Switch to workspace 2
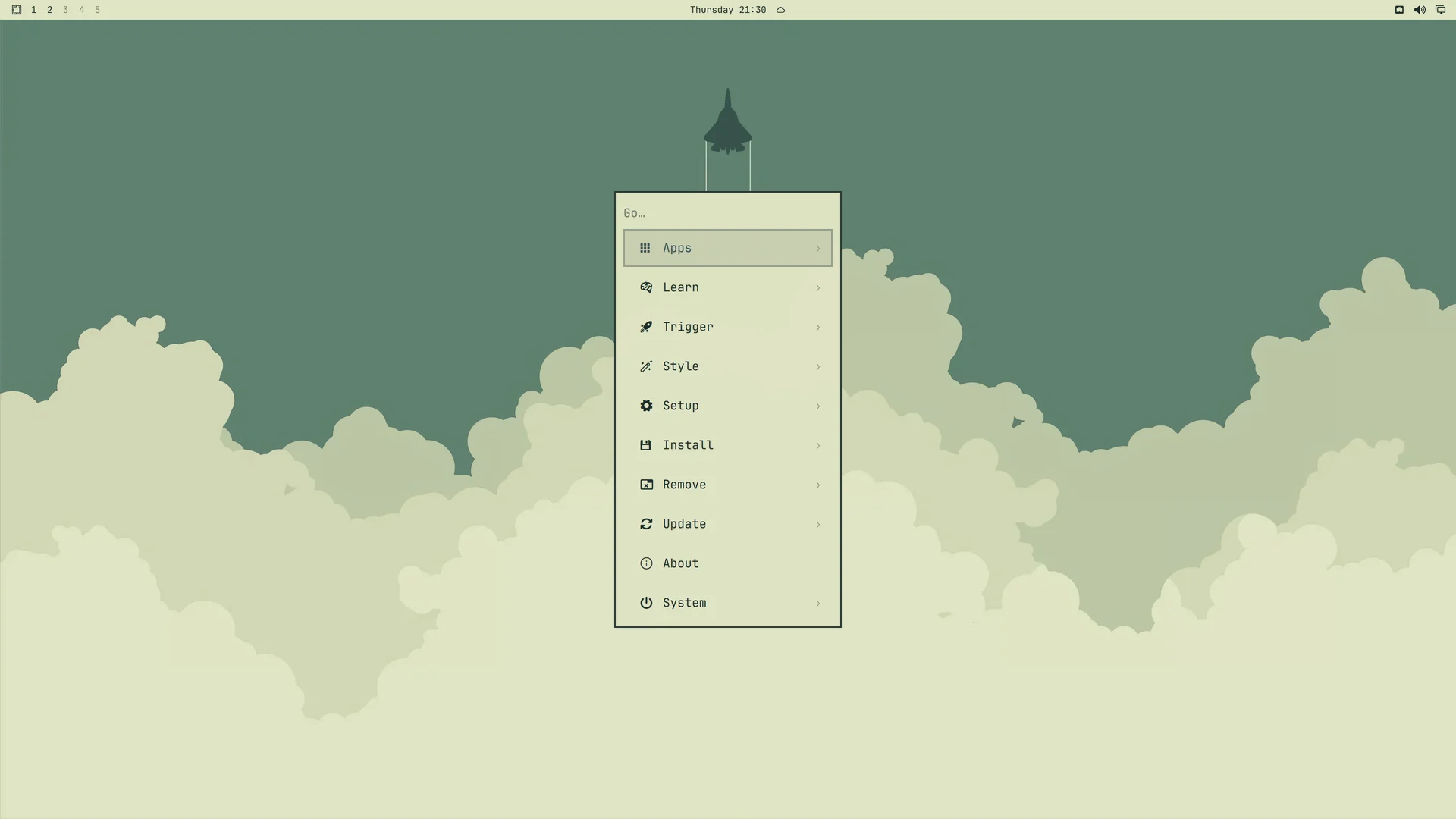Viewport: 1456px width, 819px height. point(49,10)
